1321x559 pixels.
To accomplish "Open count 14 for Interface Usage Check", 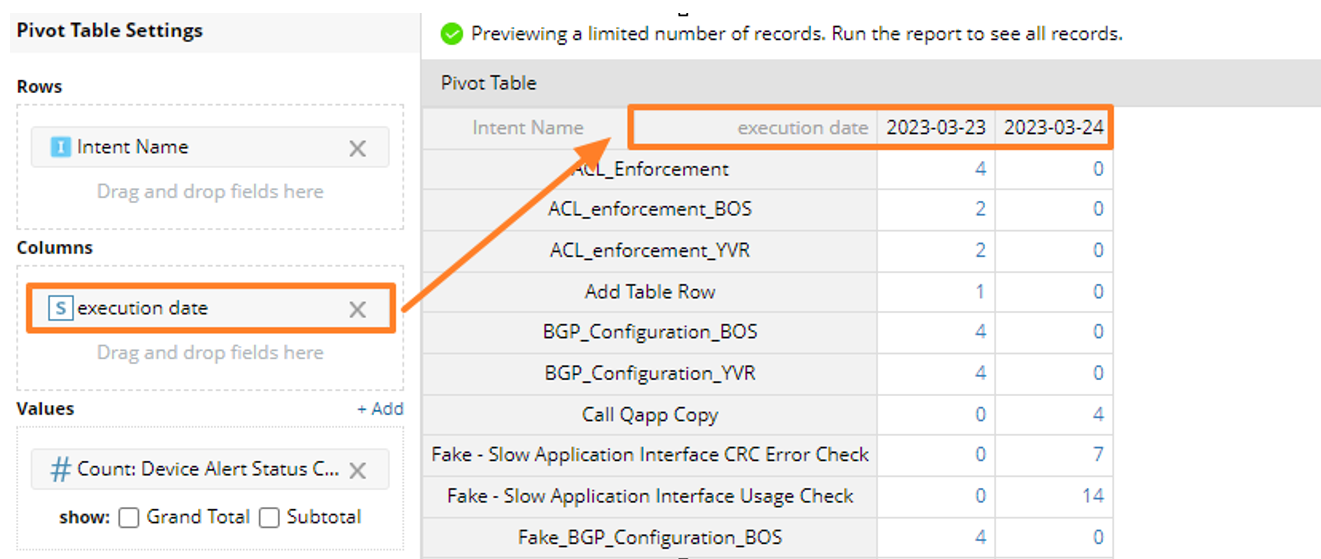I will coord(1092,496).
